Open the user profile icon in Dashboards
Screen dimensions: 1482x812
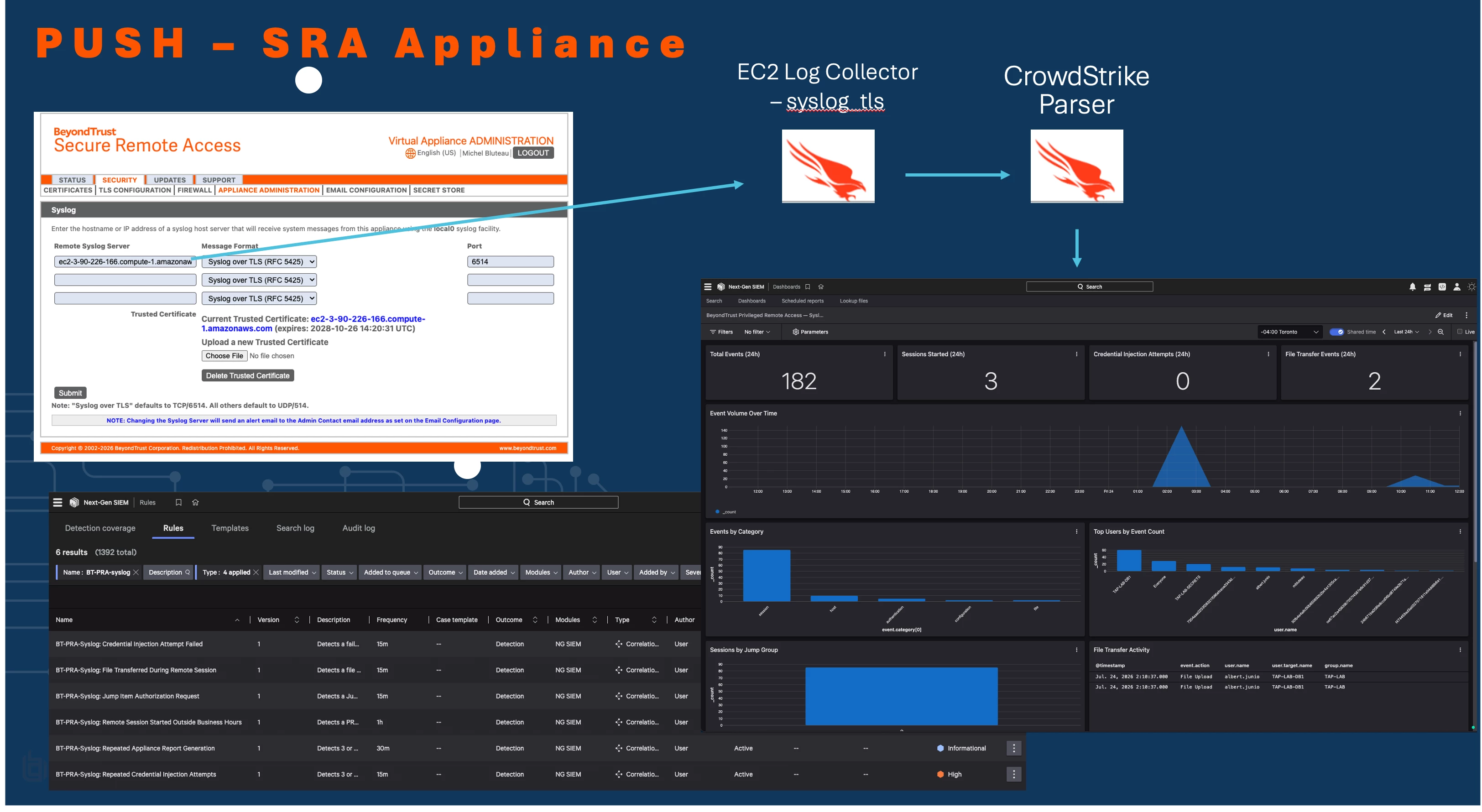pos(1457,287)
